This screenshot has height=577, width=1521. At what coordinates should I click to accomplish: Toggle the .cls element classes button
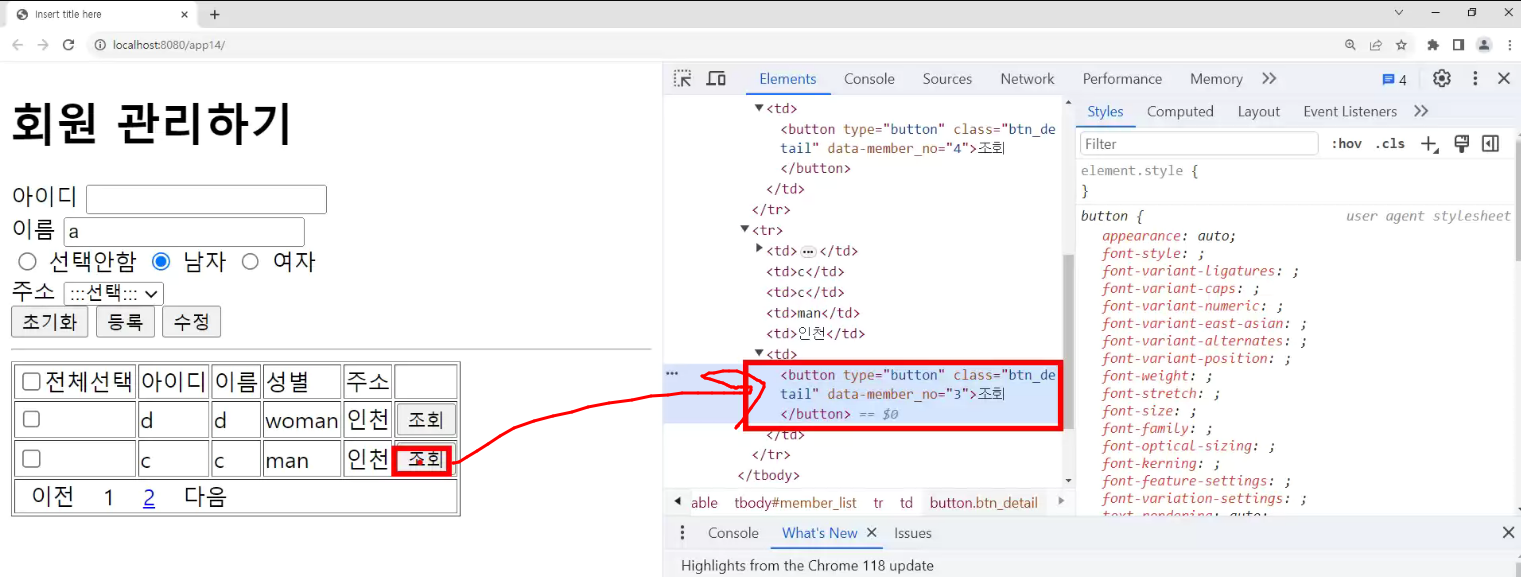click(1390, 144)
